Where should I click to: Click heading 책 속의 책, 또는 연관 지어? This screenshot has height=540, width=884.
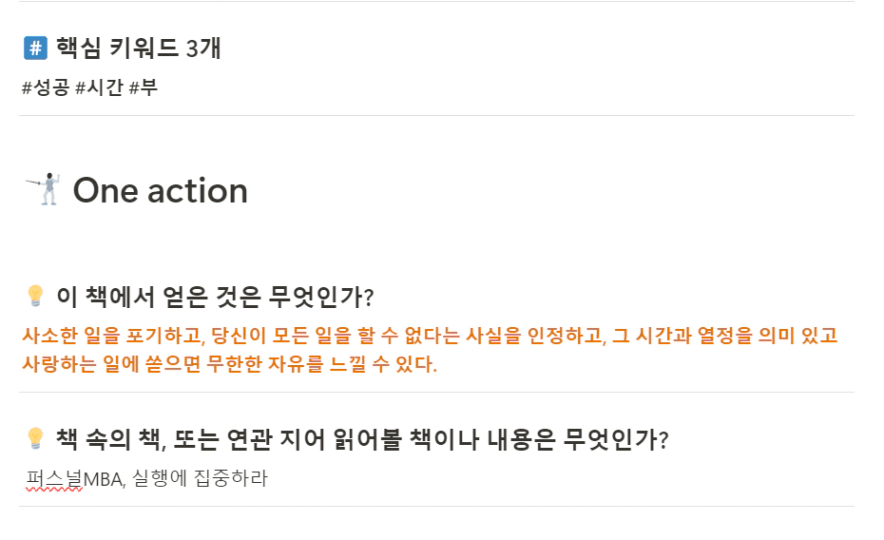[362, 439]
